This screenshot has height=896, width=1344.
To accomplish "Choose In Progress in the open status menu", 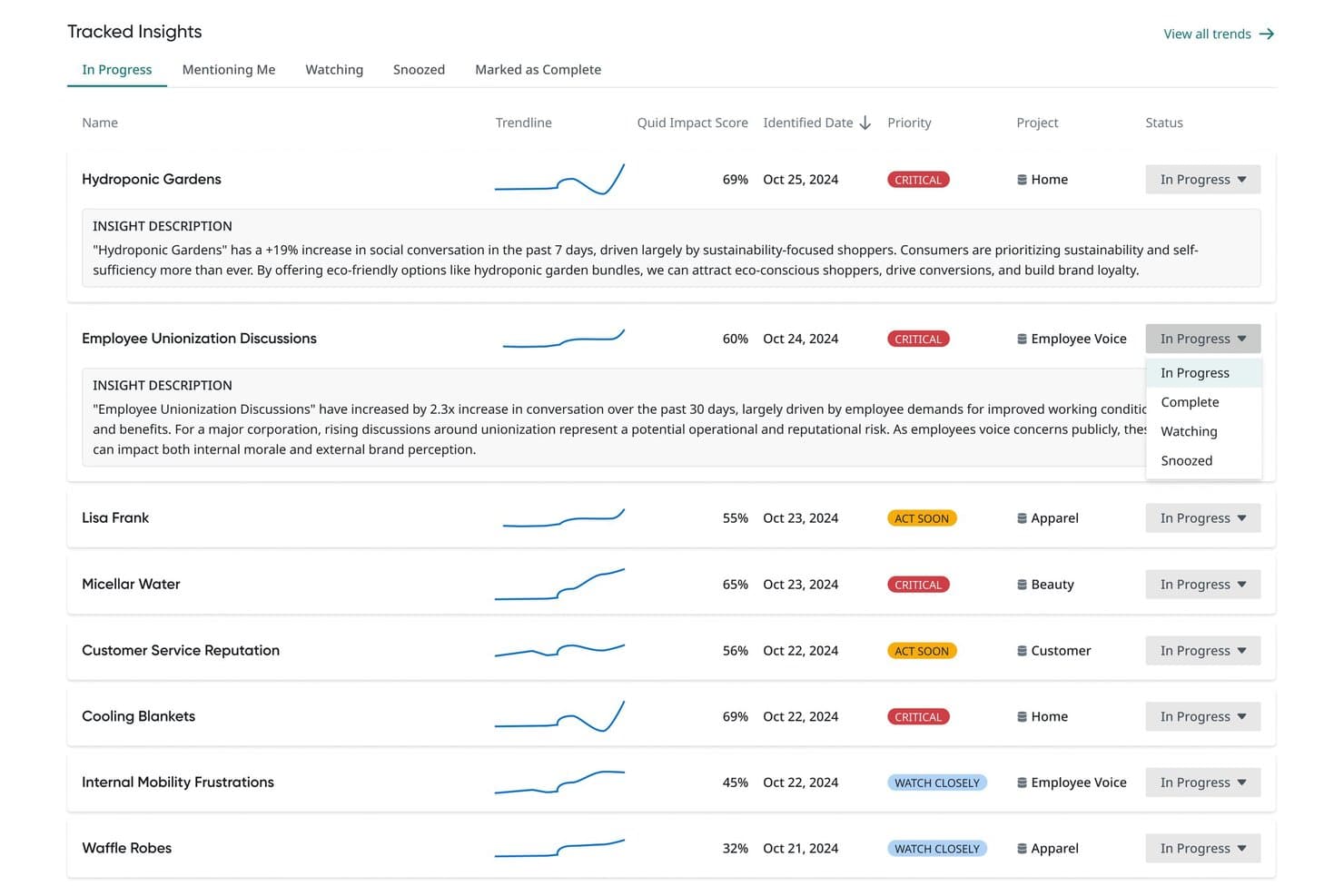I will (1203, 373).
